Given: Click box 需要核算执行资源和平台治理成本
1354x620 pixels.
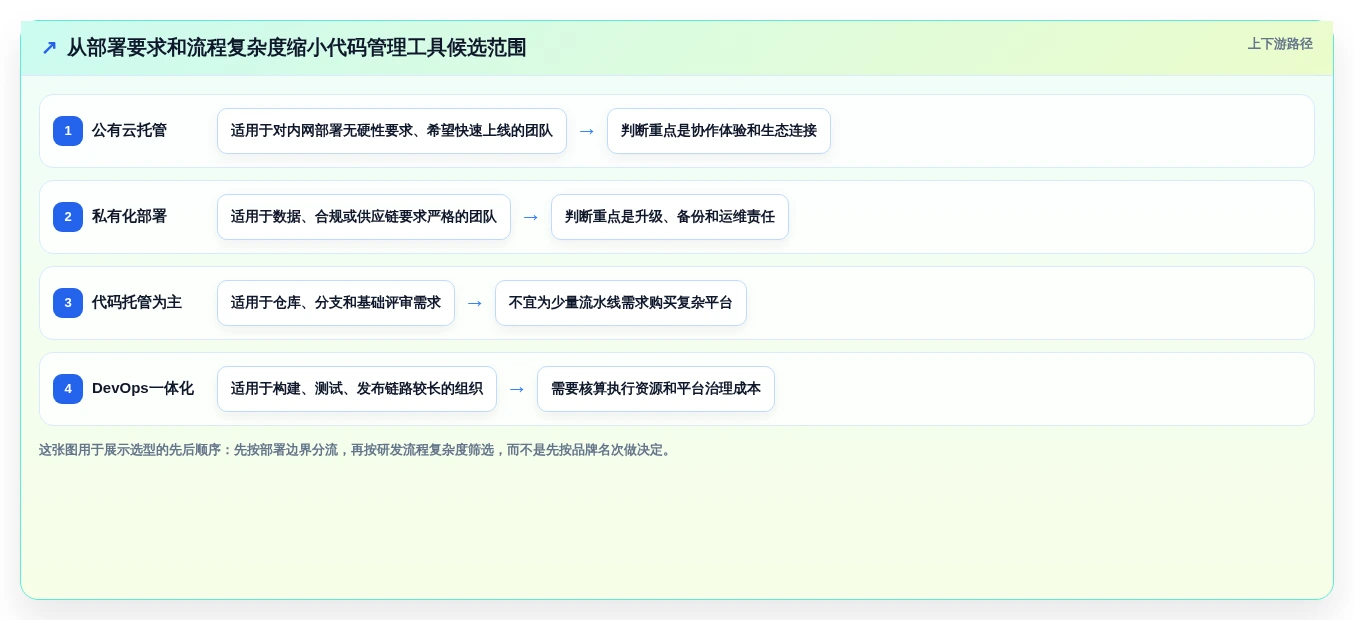Looking at the screenshot, I should [x=656, y=389].
